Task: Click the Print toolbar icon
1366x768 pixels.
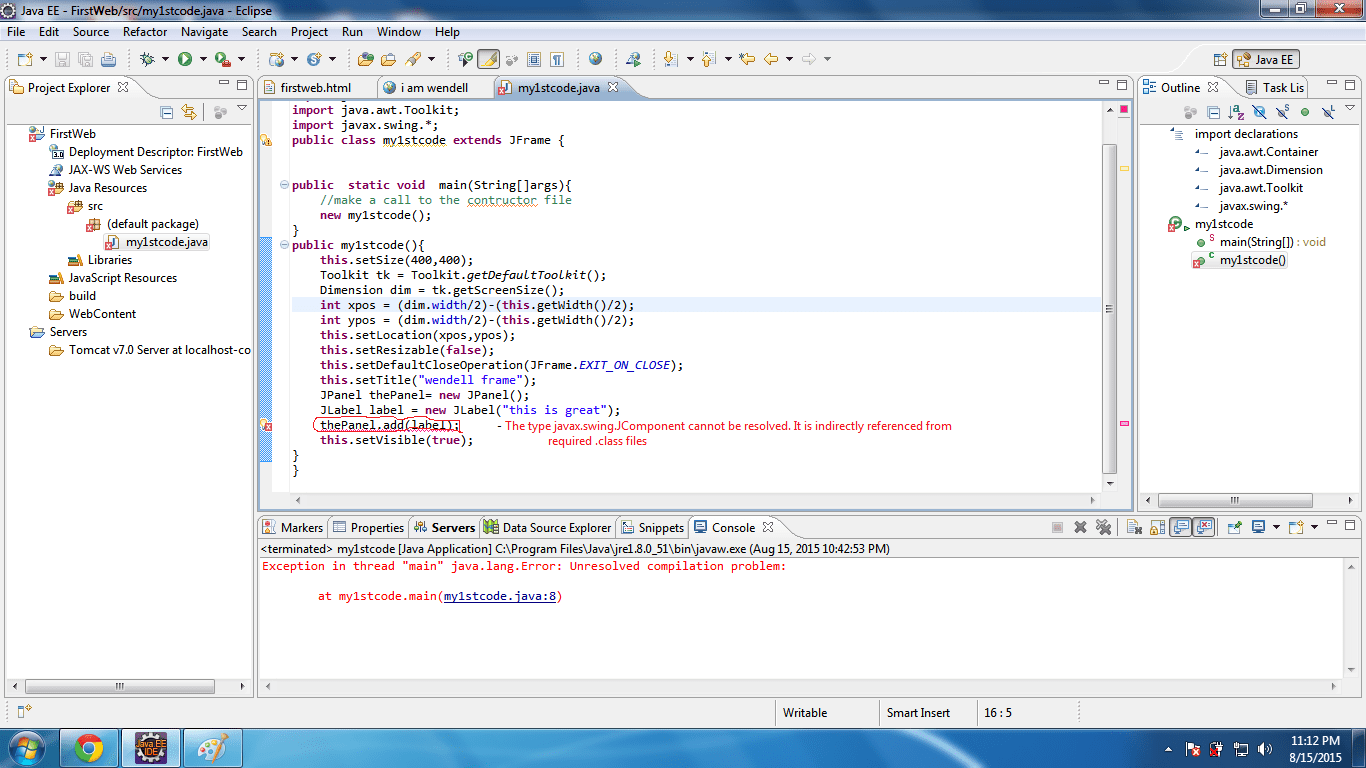Action: (x=106, y=58)
